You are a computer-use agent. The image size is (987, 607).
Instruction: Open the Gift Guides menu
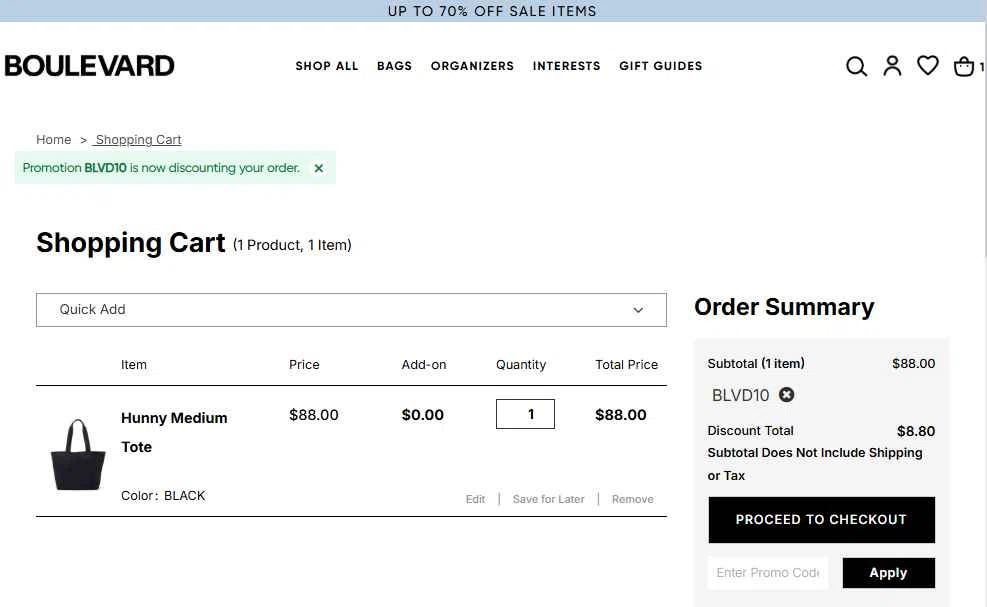[660, 66]
